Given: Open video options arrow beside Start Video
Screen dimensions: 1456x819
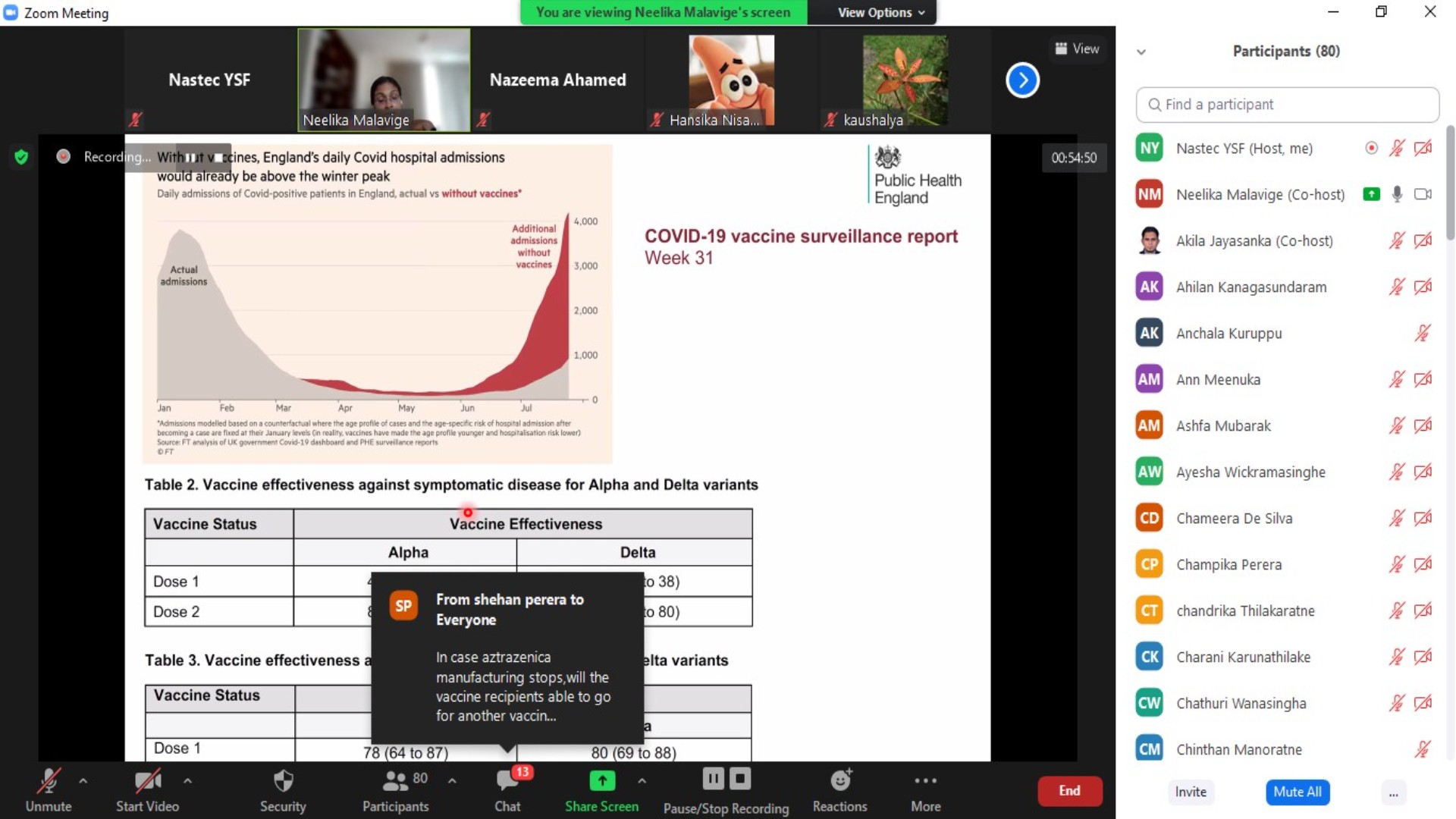Looking at the screenshot, I should 187,780.
